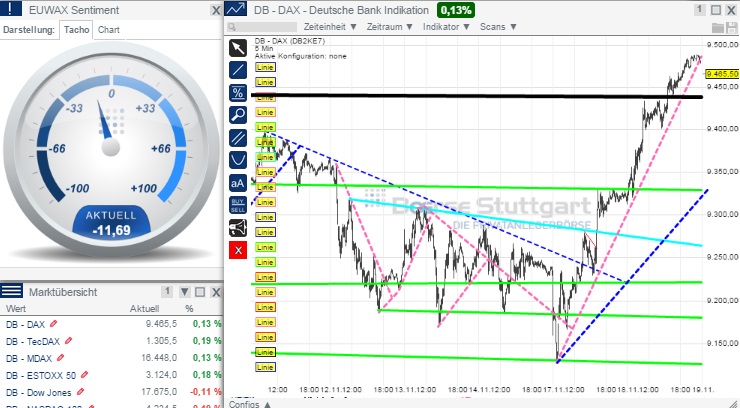Screen dimensions: 740x408
Task: Click the chart search input field
Action: point(262,27)
